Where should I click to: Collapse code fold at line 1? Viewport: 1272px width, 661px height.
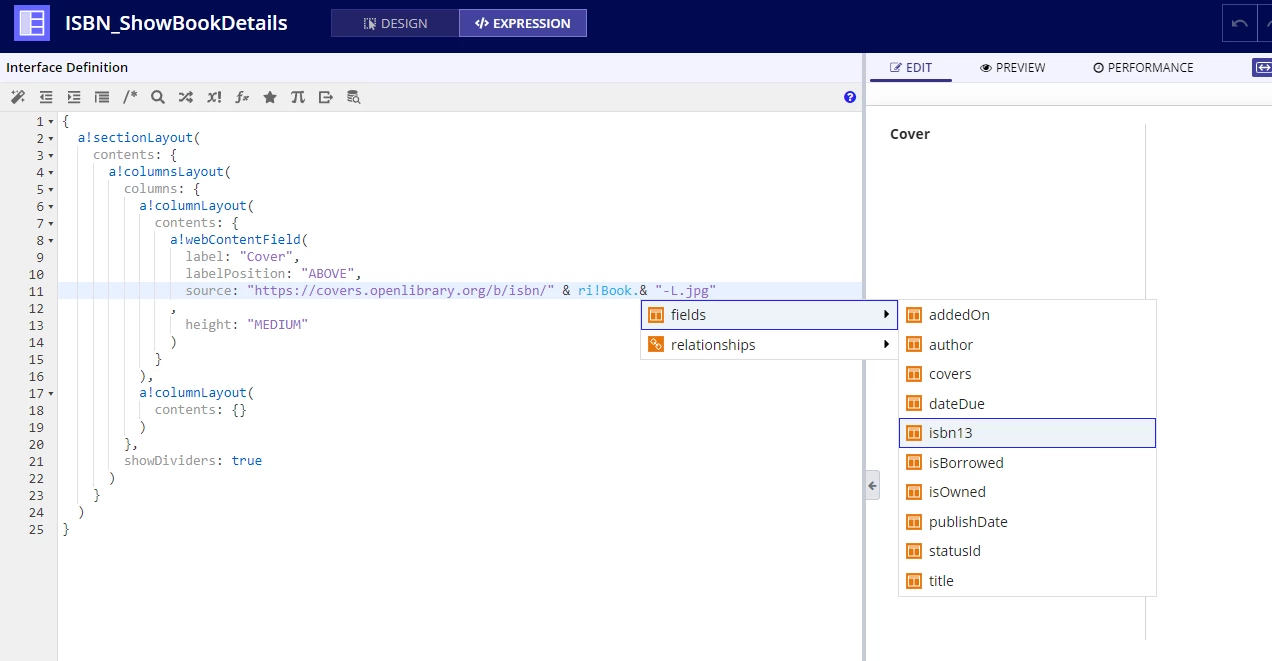(51, 122)
